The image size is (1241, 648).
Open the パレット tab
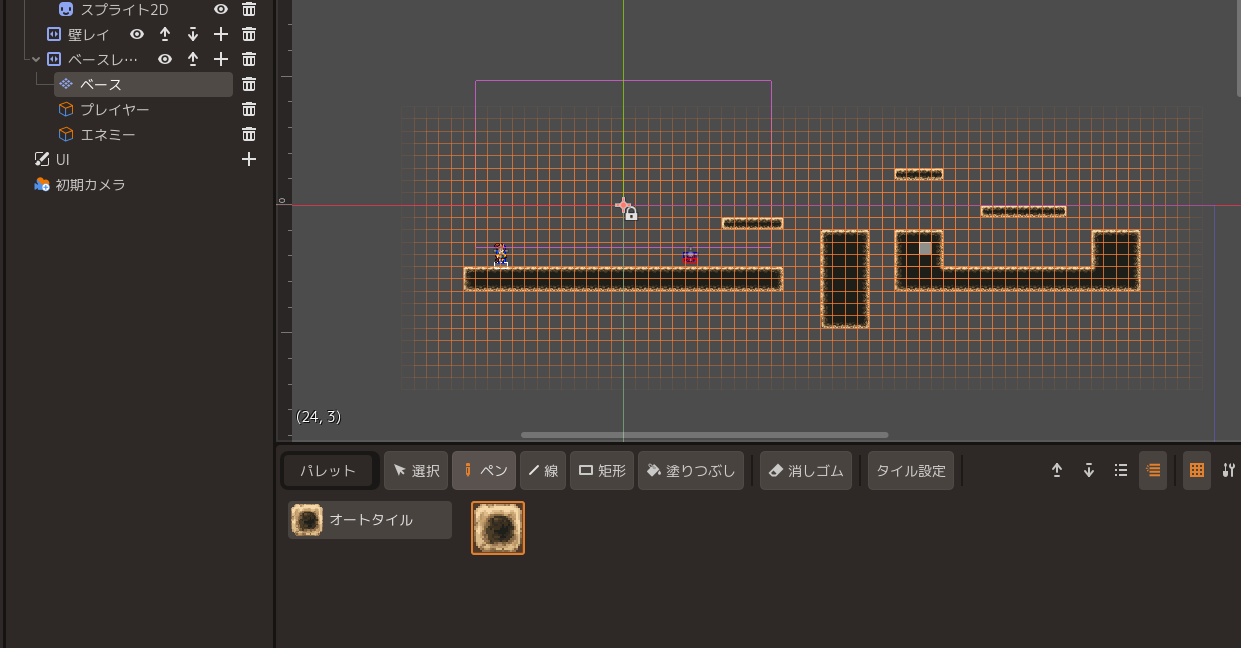pyautogui.click(x=328, y=470)
